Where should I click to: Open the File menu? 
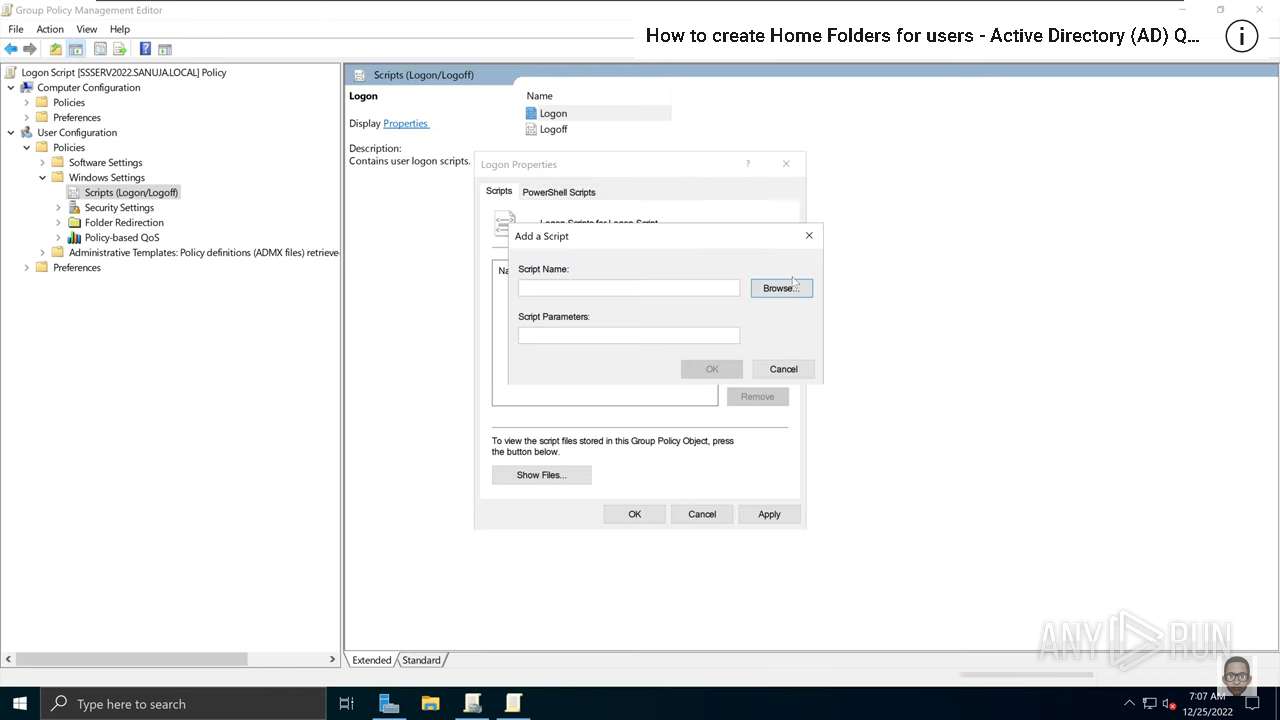(16, 29)
